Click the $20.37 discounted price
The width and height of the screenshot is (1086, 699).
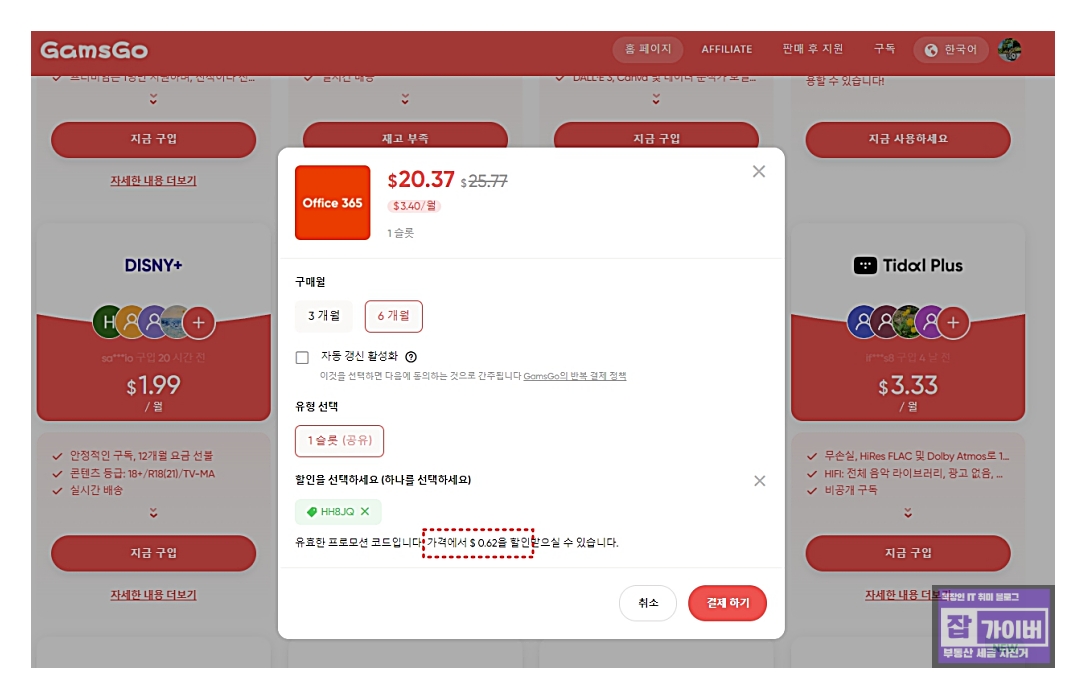420,180
